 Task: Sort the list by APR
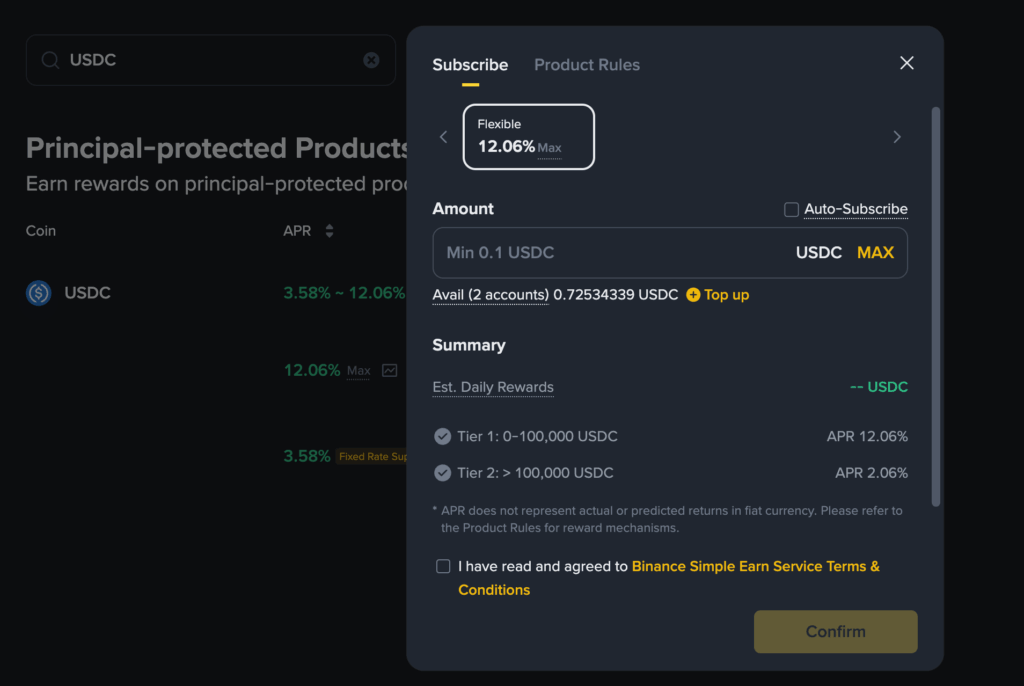(329, 231)
